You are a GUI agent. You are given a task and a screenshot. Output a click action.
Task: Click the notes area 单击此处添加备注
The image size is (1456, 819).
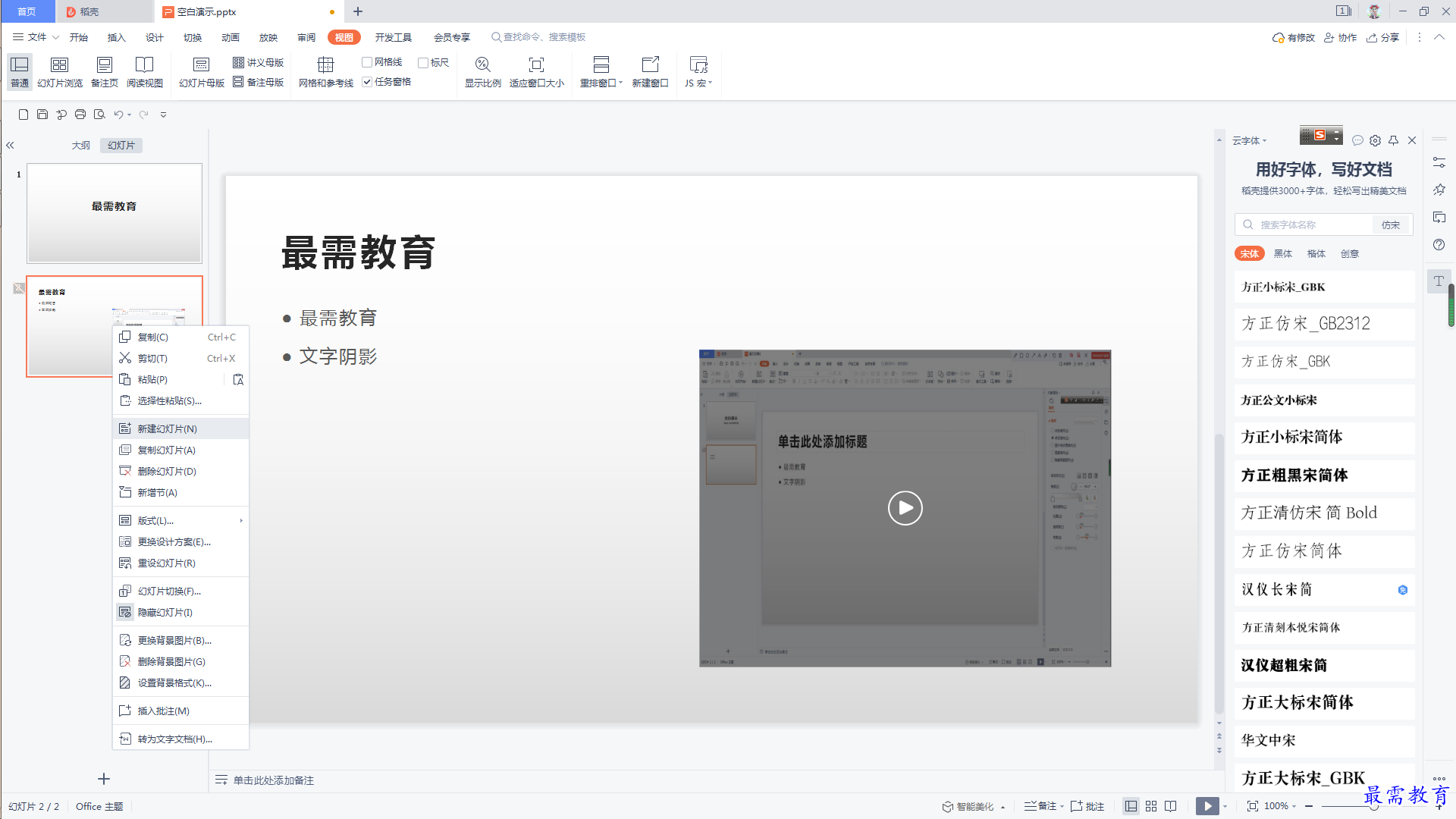[273, 780]
